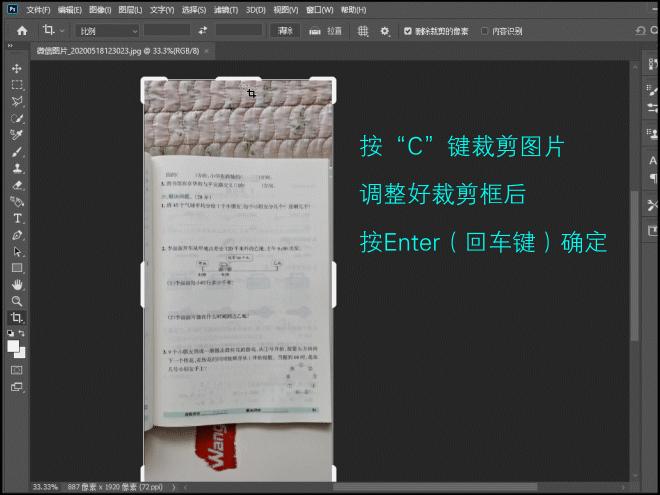Select the Rectangle shape tool

pos(17,268)
